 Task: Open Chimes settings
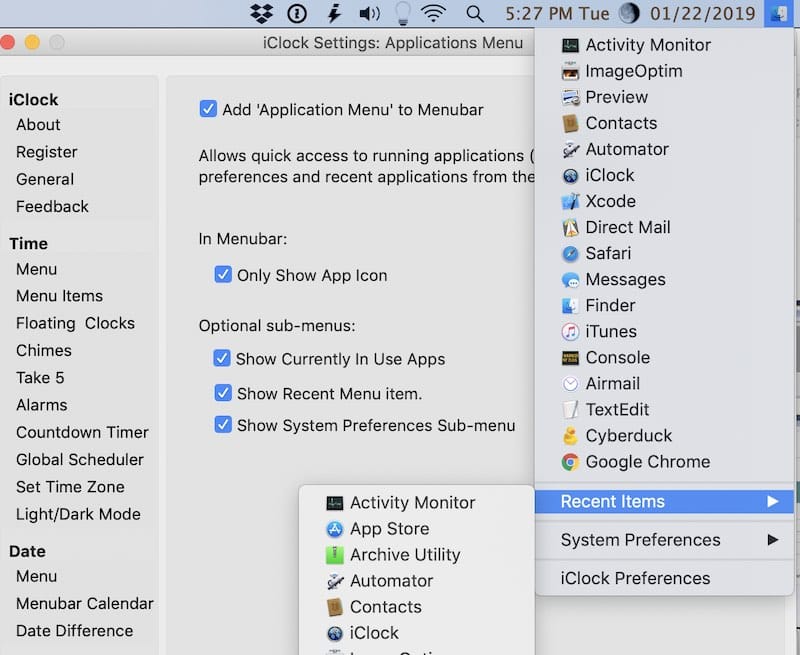click(x=44, y=350)
